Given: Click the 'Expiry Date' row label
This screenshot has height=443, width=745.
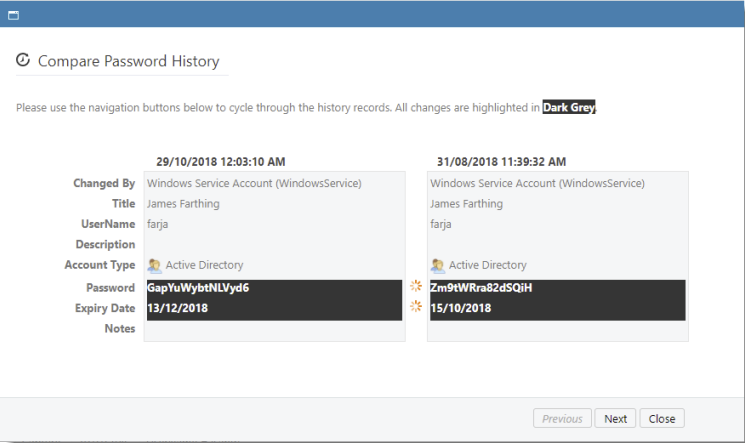Looking at the screenshot, I should 105,308.
